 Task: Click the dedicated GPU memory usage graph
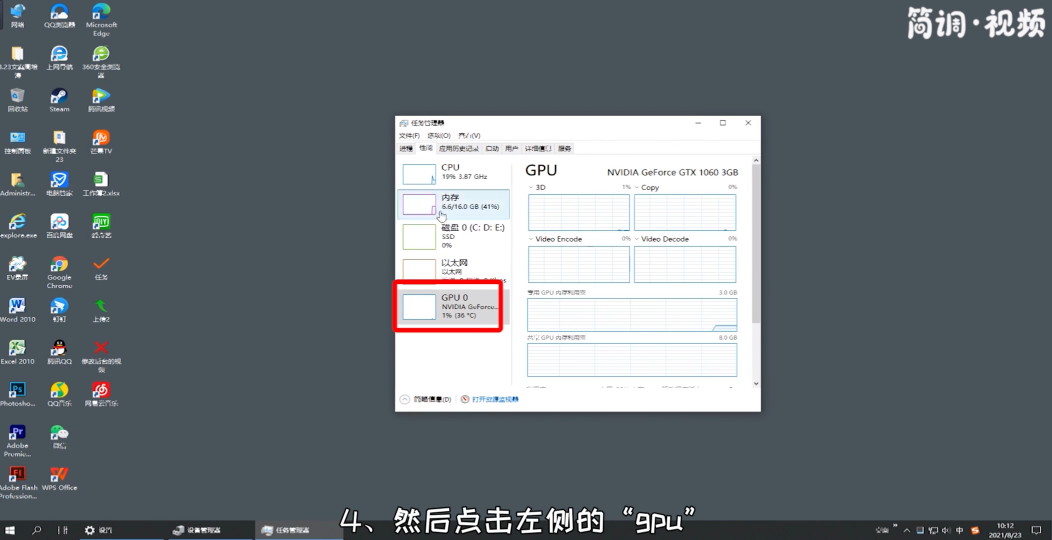632,315
